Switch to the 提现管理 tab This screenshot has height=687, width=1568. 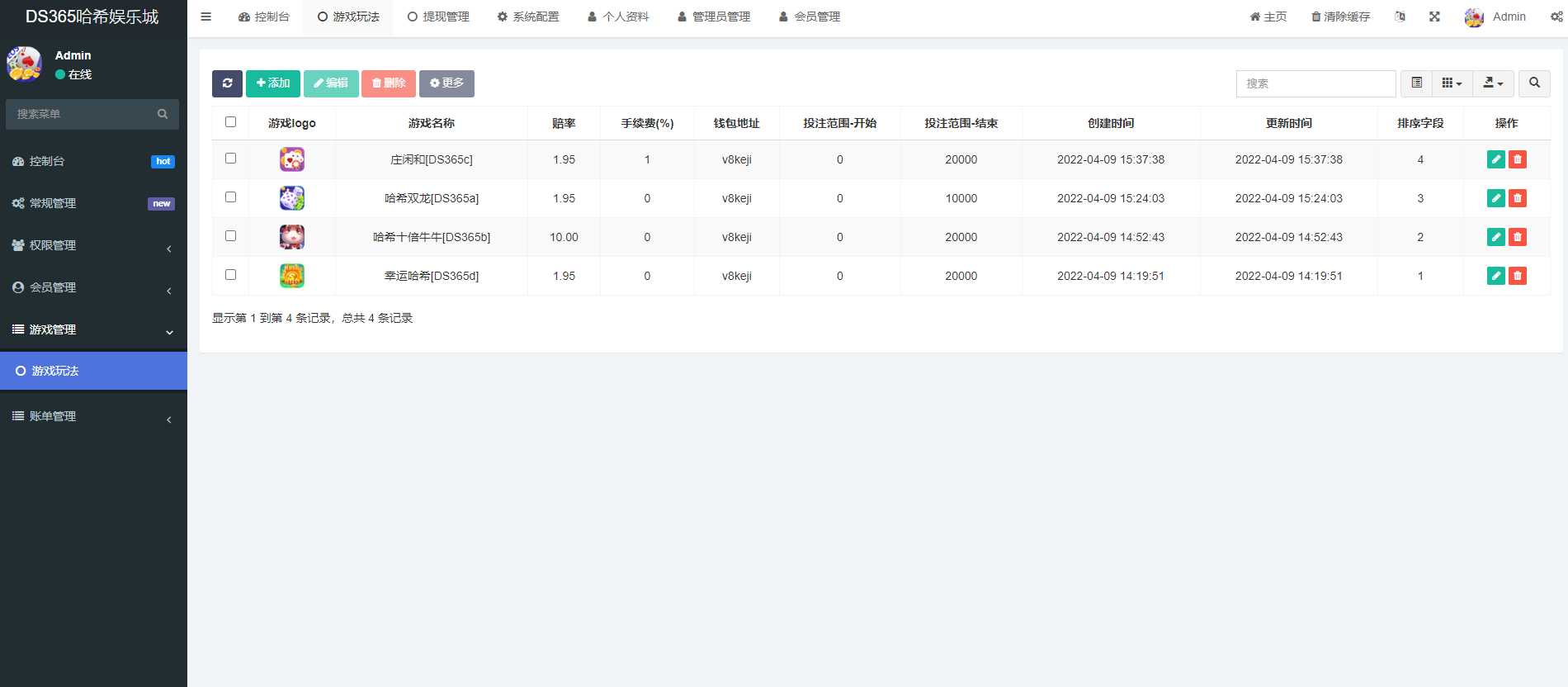click(x=438, y=17)
